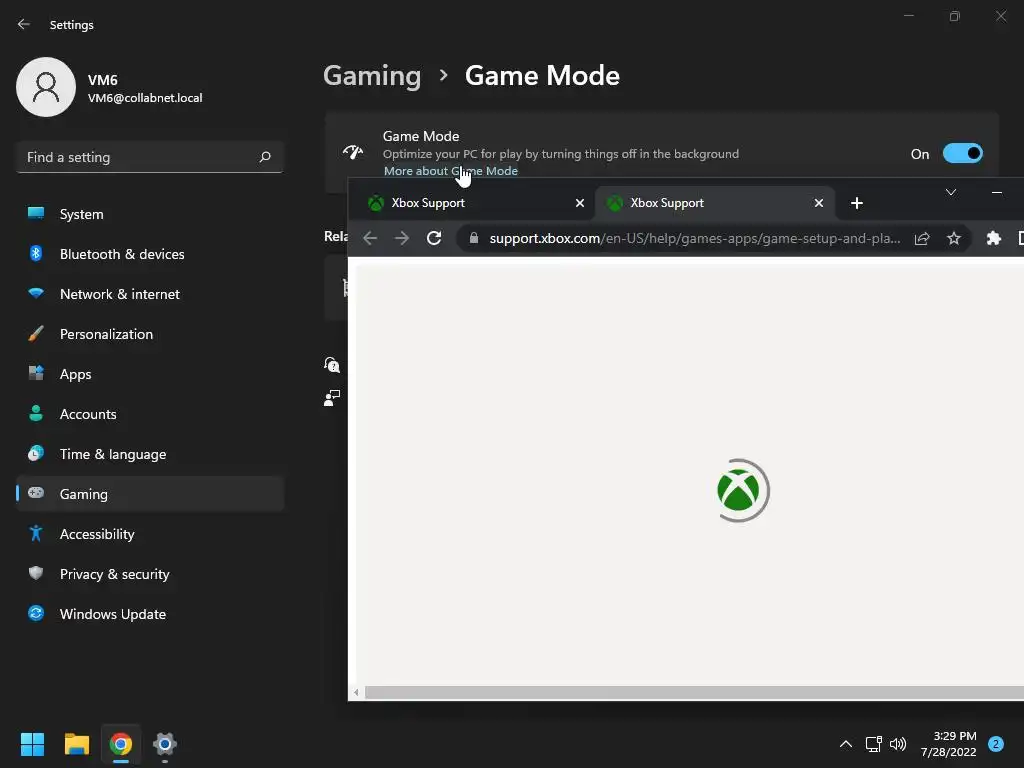This screenshot has width=1024, height=768.
Task: Open notification center badge
Action: 996,744
